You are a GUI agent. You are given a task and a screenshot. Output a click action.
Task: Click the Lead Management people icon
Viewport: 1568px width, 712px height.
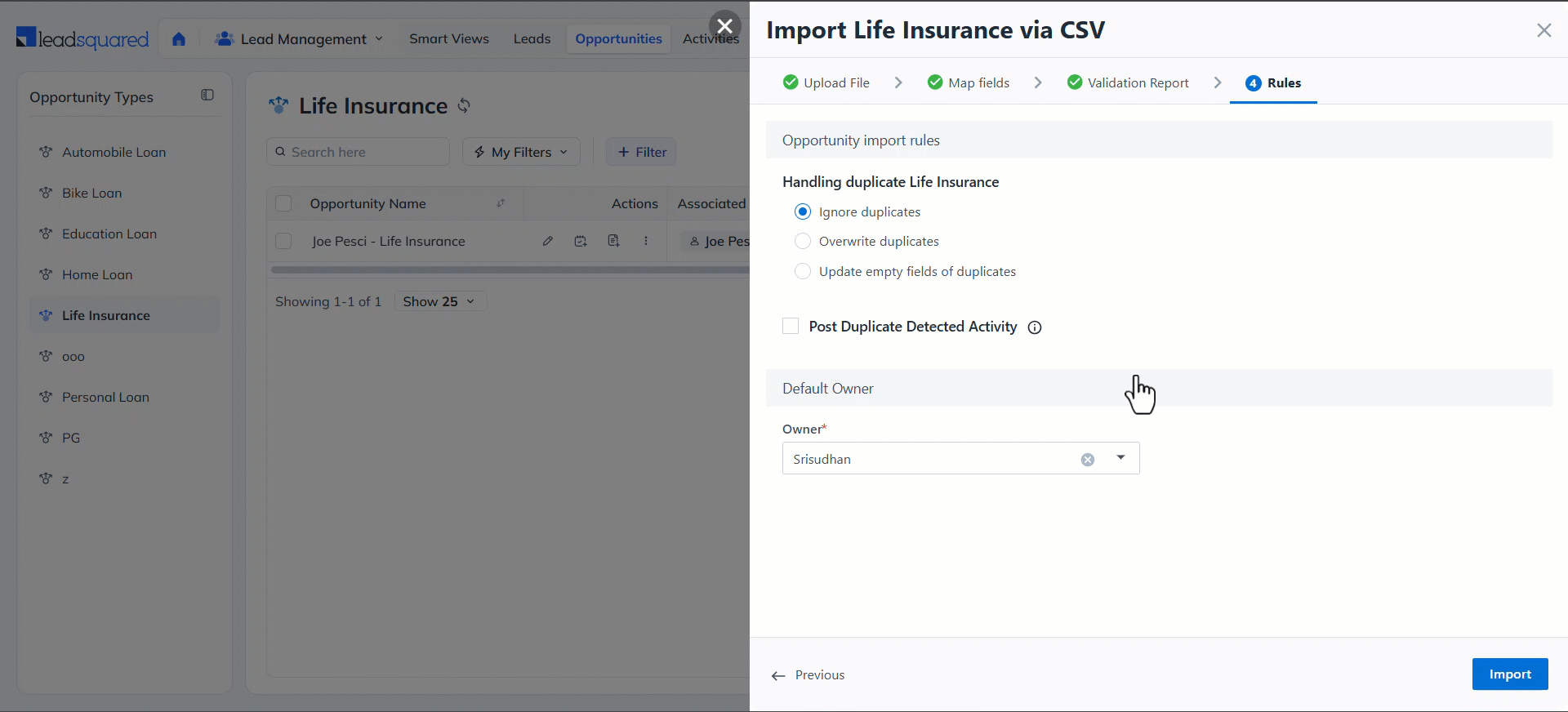point(225,38)
